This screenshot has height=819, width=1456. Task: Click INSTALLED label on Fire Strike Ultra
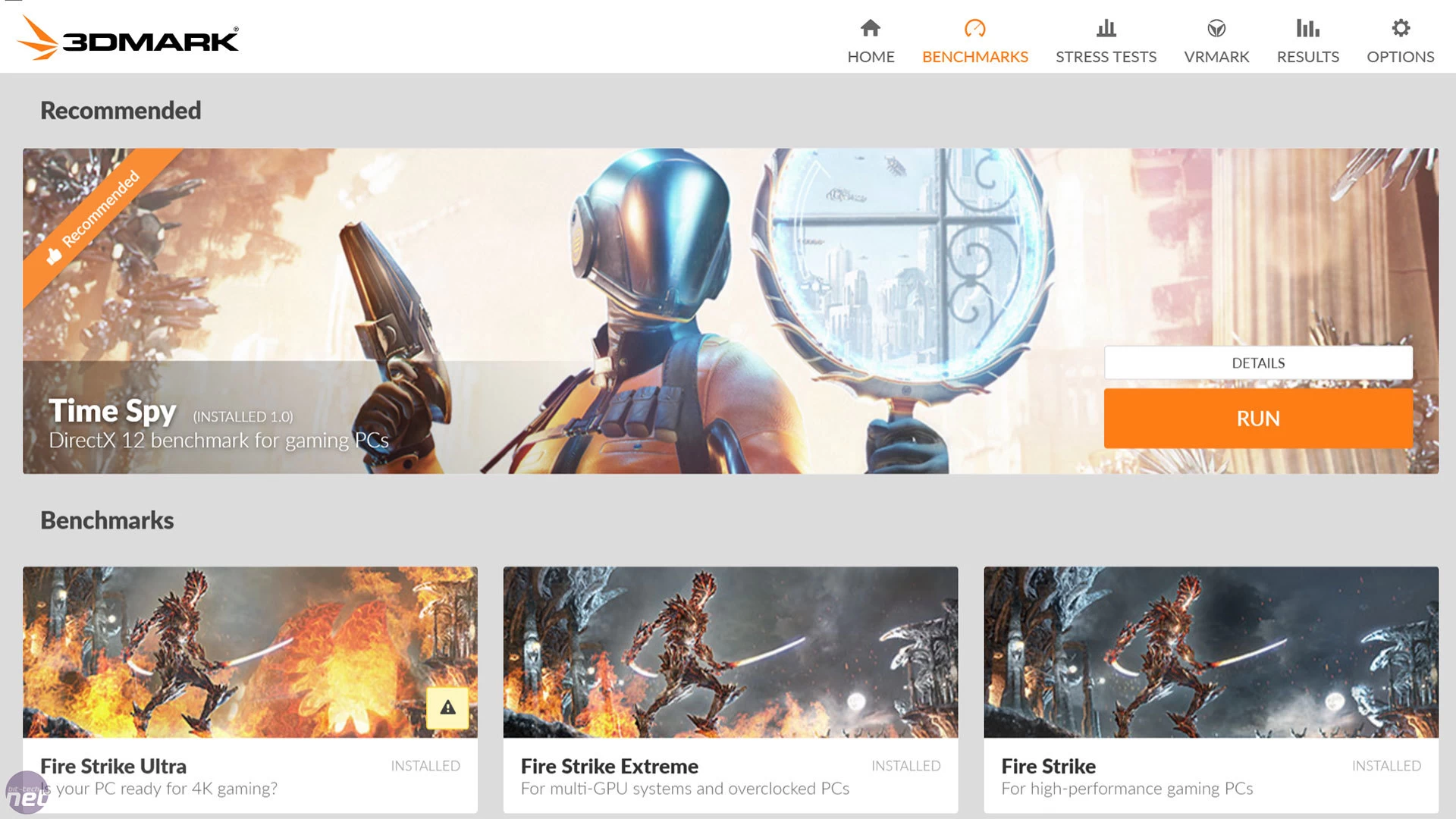[x=425, y=766]
